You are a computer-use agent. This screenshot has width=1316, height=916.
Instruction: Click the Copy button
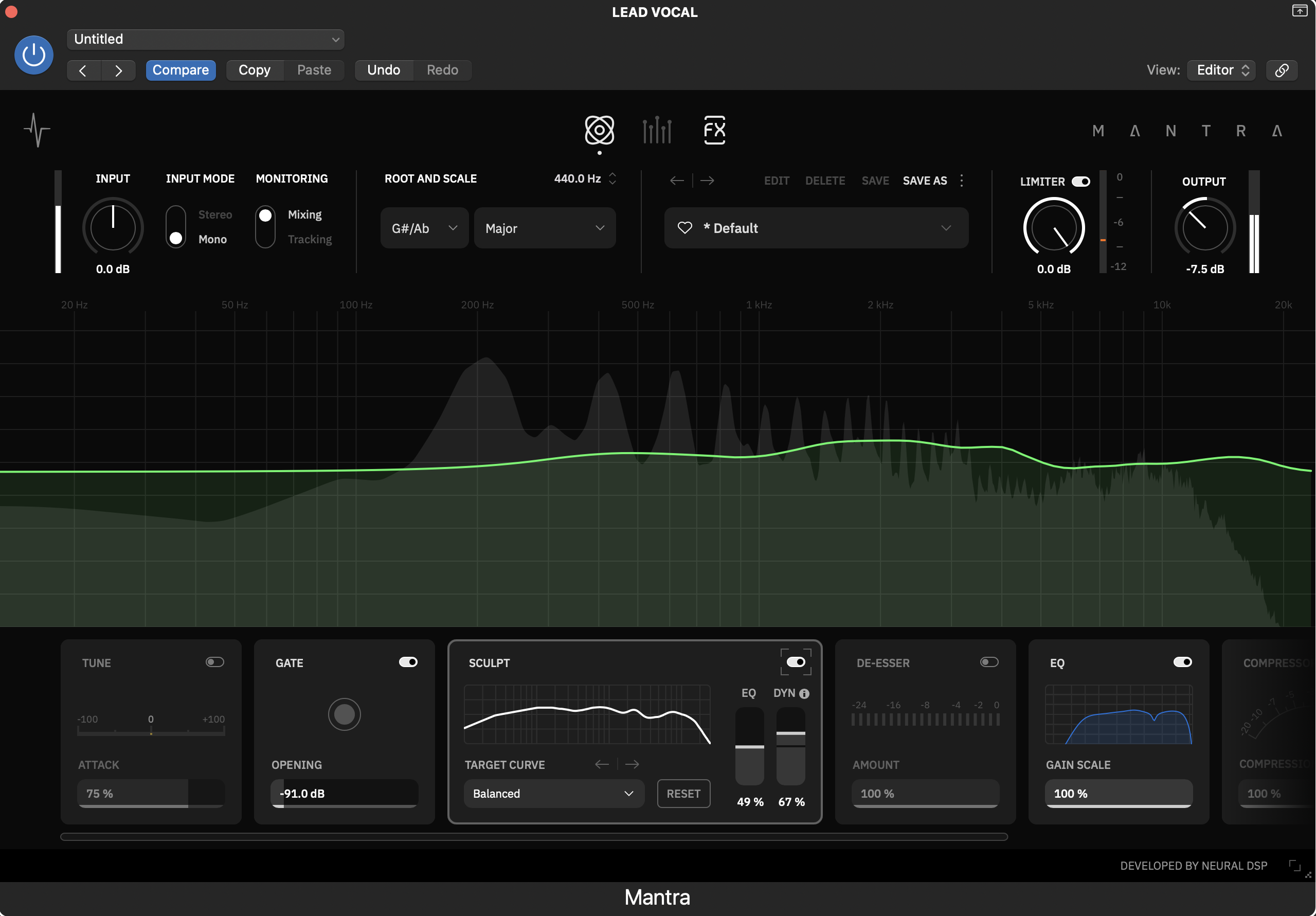(x=255, y=70)
